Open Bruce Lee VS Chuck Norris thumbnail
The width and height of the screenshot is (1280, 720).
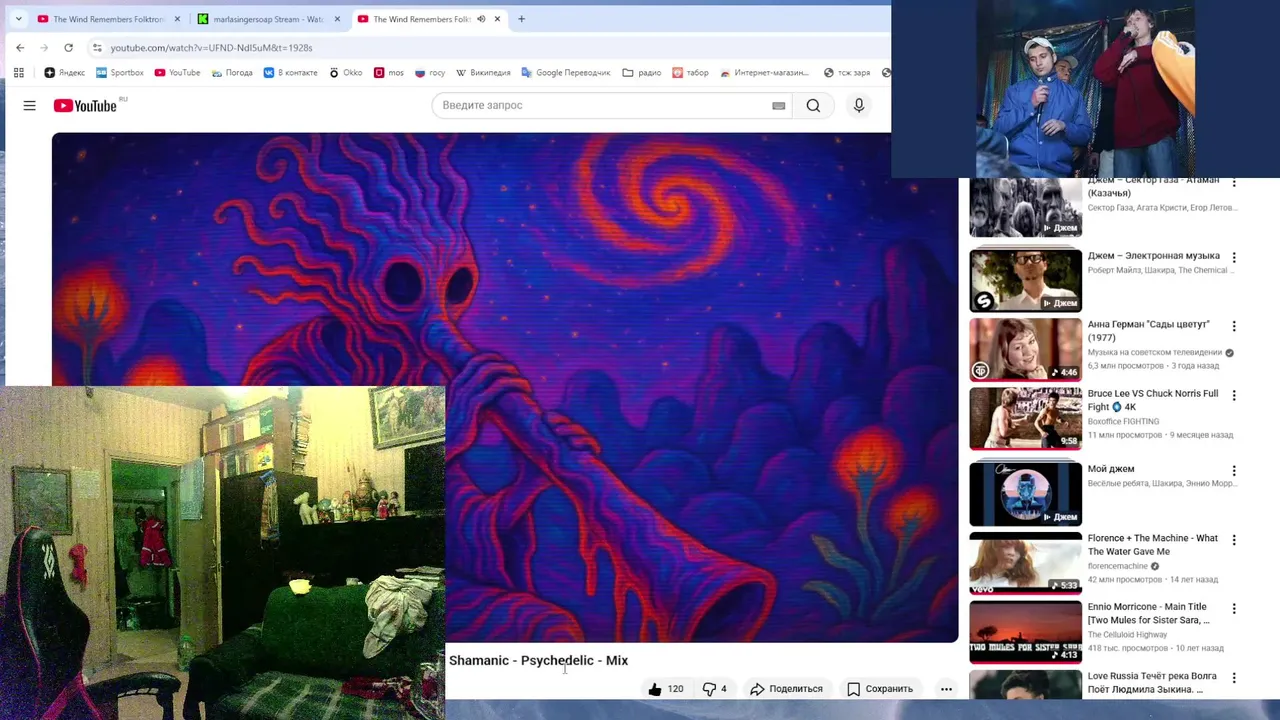(1025, 419)
